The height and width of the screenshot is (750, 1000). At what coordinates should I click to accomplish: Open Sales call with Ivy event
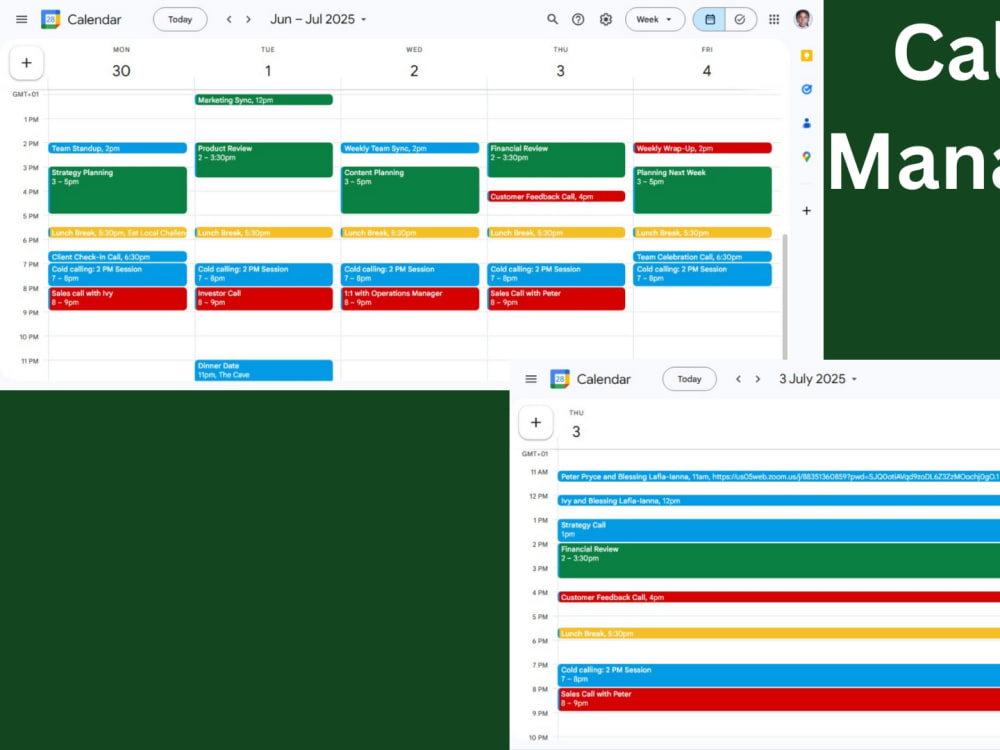pyautogui.click(x=117, y=298)
